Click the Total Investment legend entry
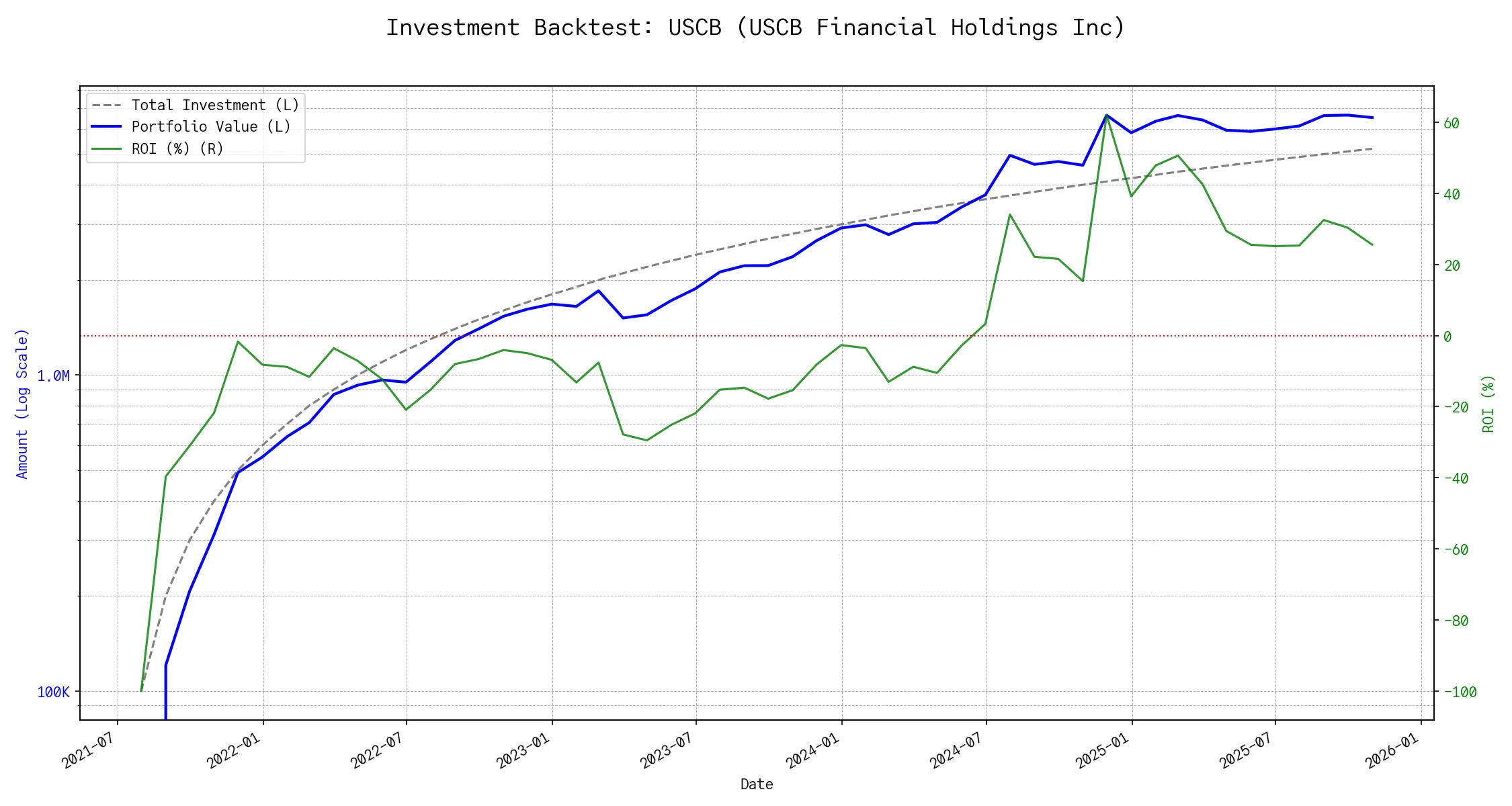The image size is (1512, 806). click(x=215, y=105)
